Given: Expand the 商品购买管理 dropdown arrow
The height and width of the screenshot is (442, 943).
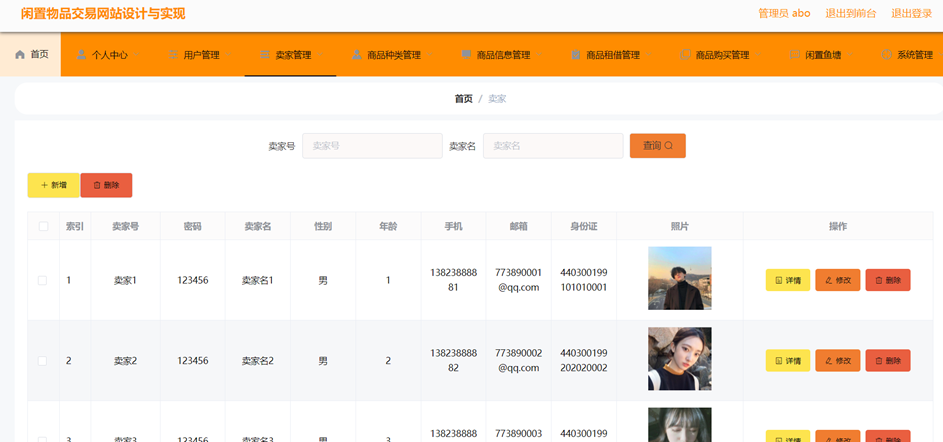Looking at the screenshot, I should coord(758,55).
